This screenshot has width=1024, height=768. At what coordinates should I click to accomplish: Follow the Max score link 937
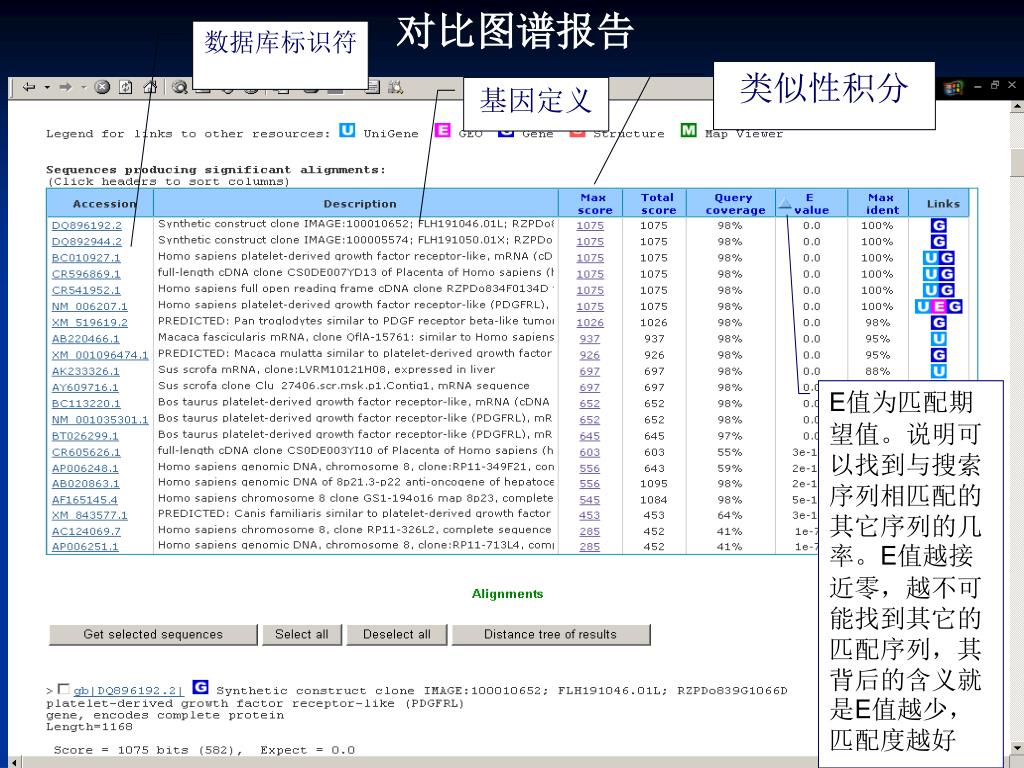(x=589, y=339)
